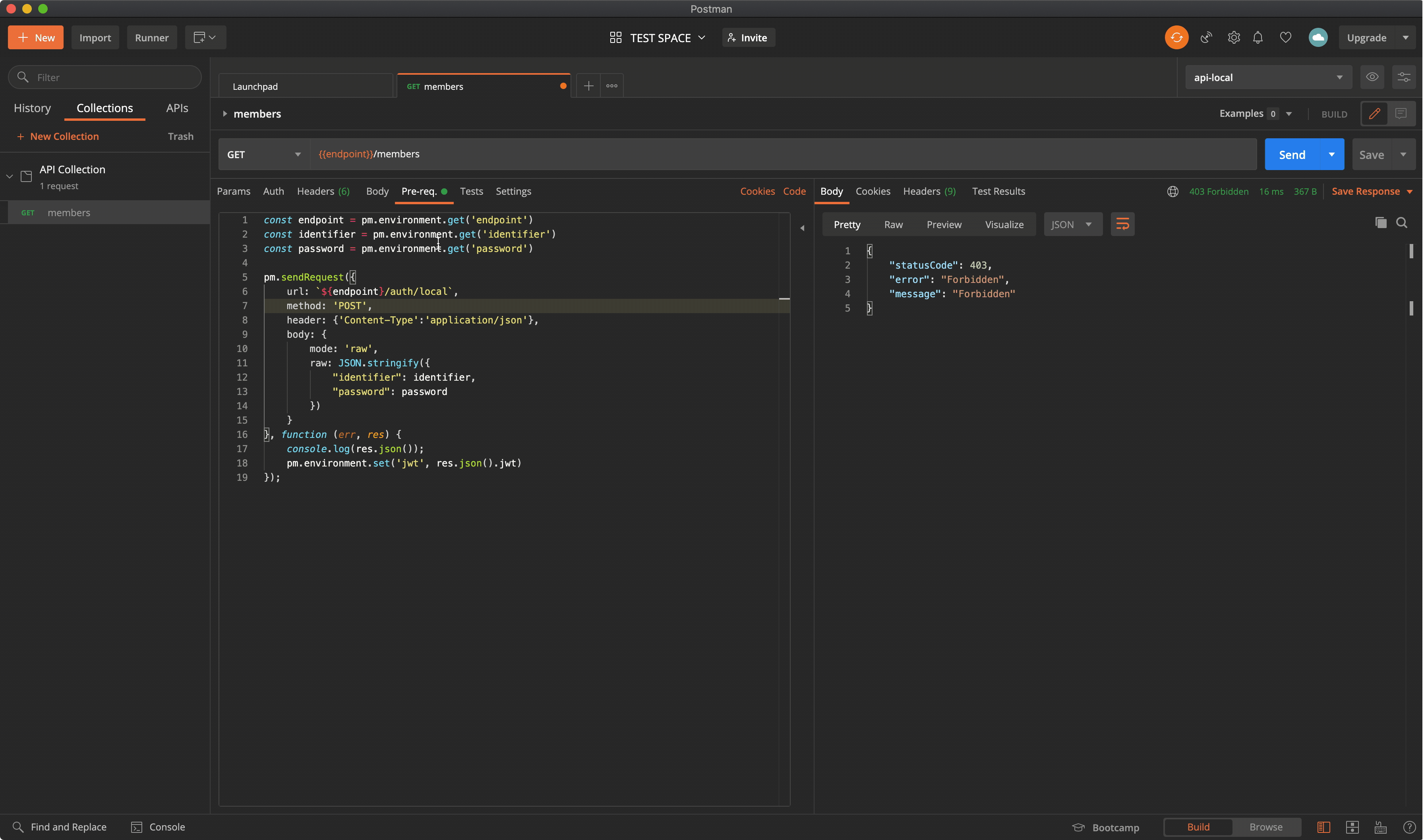Select the Raw response view
This screenshot has width=1424, height=840.
click(x=893, y=224)
